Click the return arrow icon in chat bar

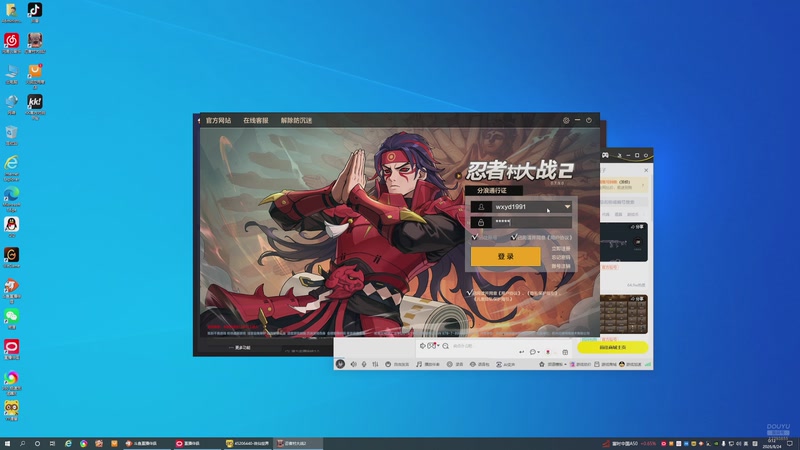(x=521, y=352)
